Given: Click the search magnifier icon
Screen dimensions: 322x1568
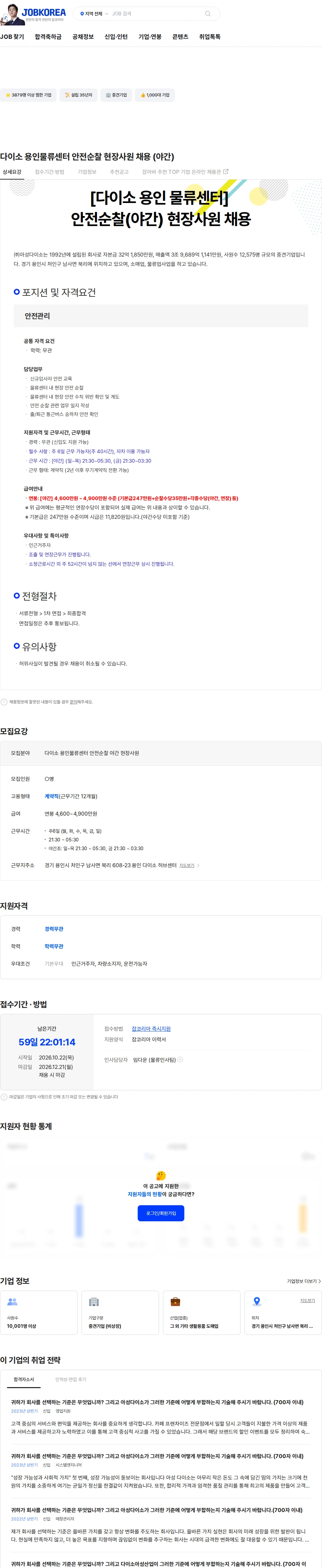Looking at the screenshot, I should [208, 13].
